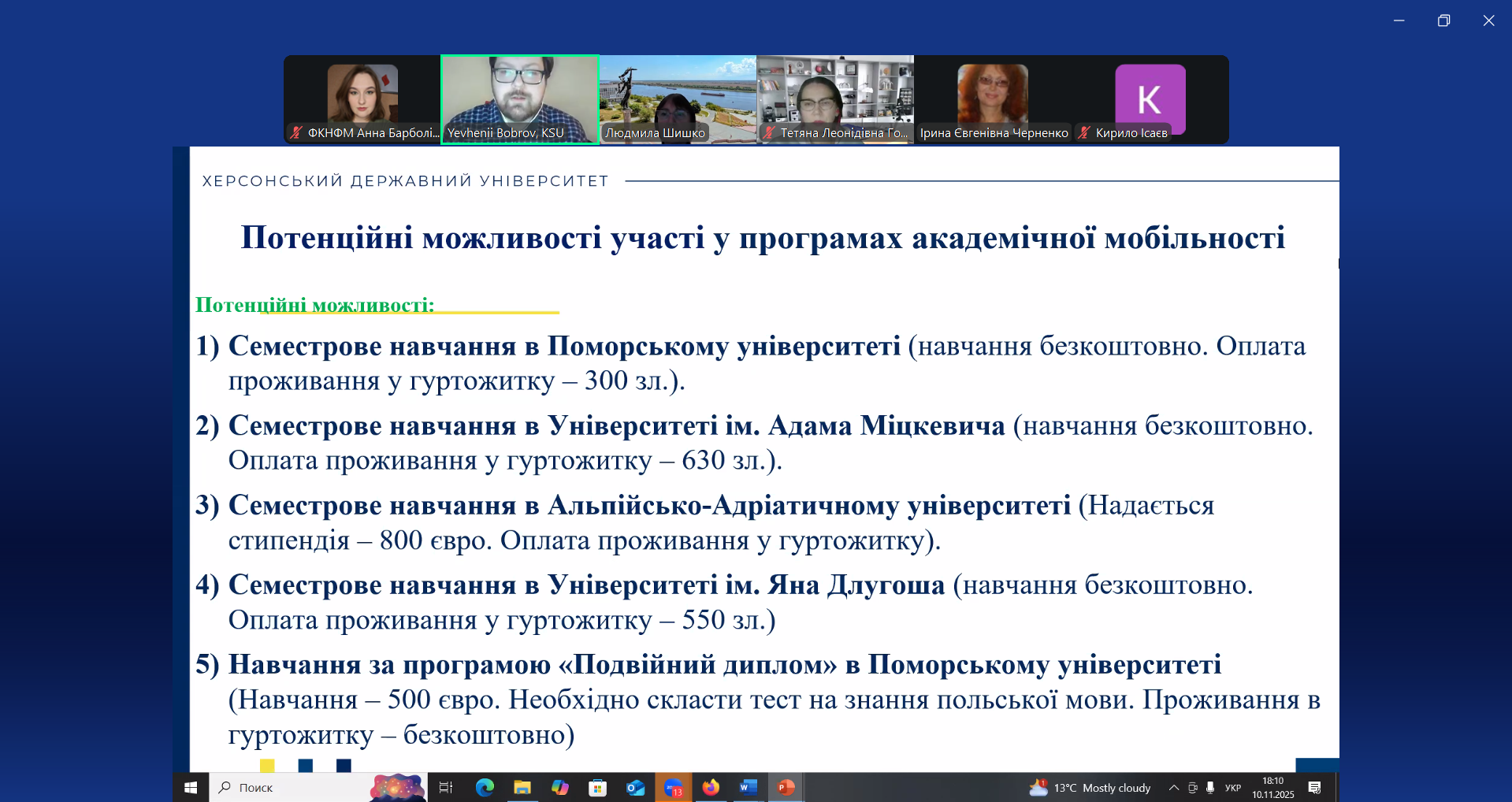
Task: Expand the weather widget showing 13°C
Action: pyautogui.click(x=1087, y=787)
